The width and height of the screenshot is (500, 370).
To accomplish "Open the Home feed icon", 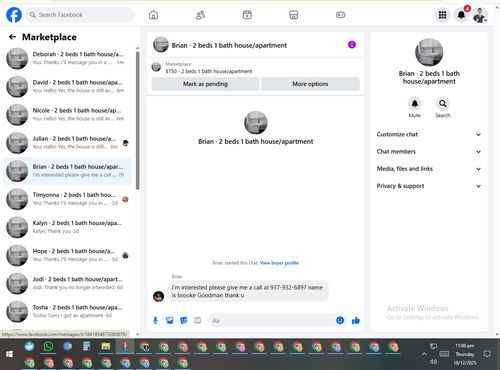I will pyautogui.click(x=153, y=15).
